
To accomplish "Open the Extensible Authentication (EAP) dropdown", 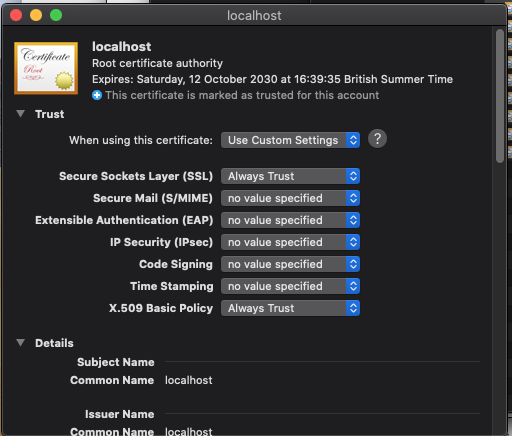I will coord(290,220).
